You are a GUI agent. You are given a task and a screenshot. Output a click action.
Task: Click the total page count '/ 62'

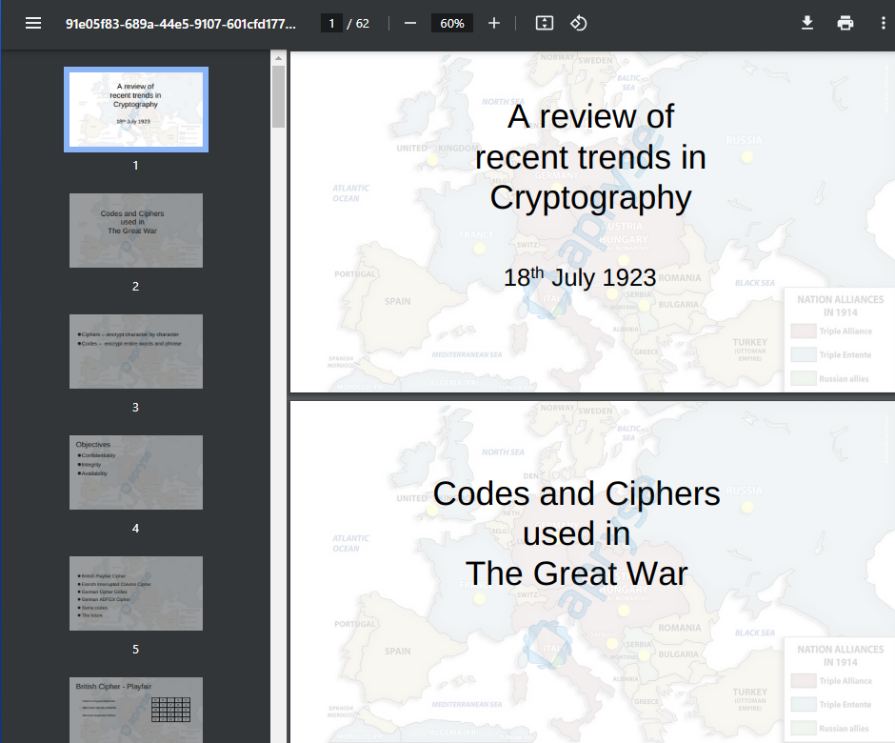tap(358, 23)
